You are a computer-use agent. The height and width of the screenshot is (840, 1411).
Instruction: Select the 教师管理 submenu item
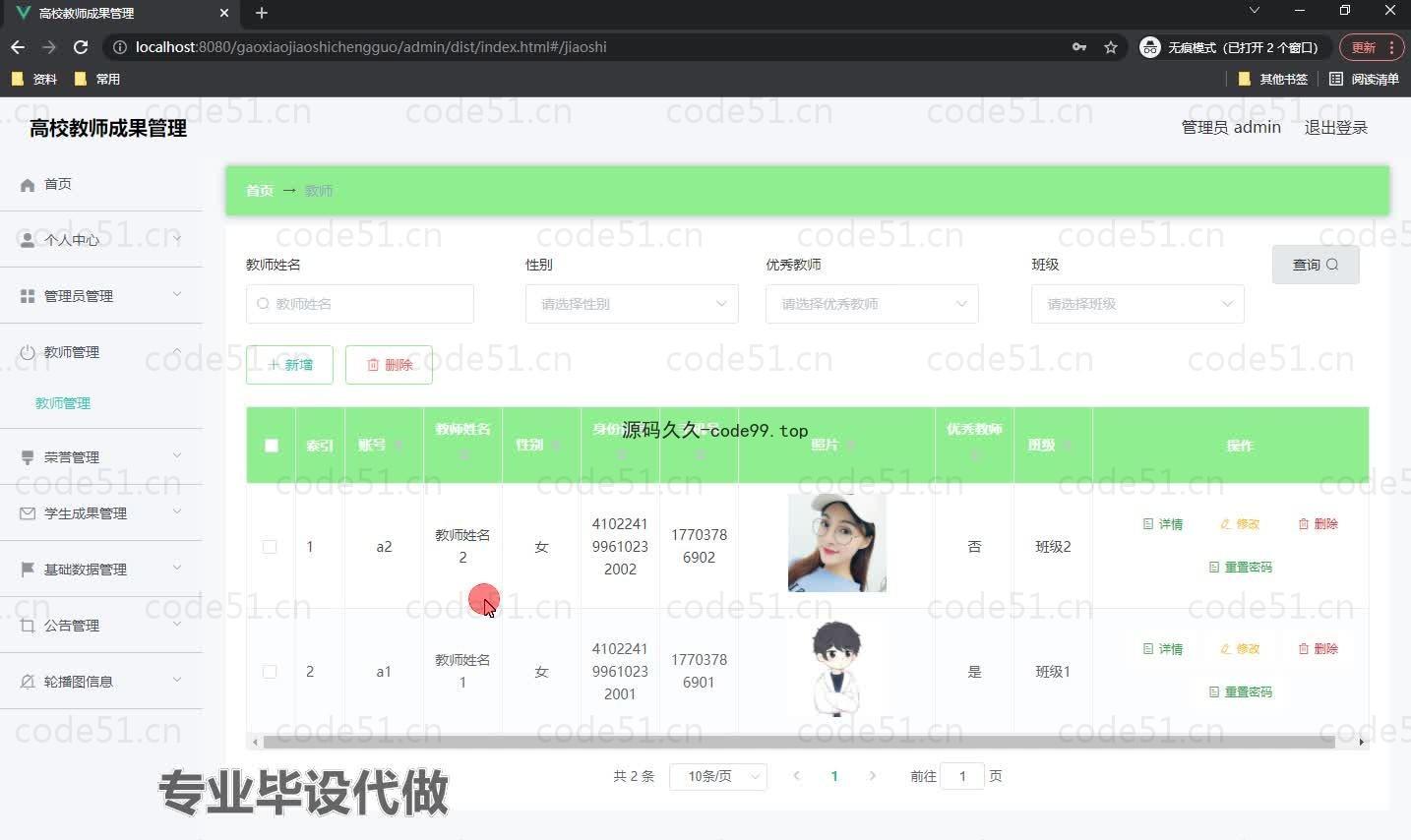[x=63, y=403]
